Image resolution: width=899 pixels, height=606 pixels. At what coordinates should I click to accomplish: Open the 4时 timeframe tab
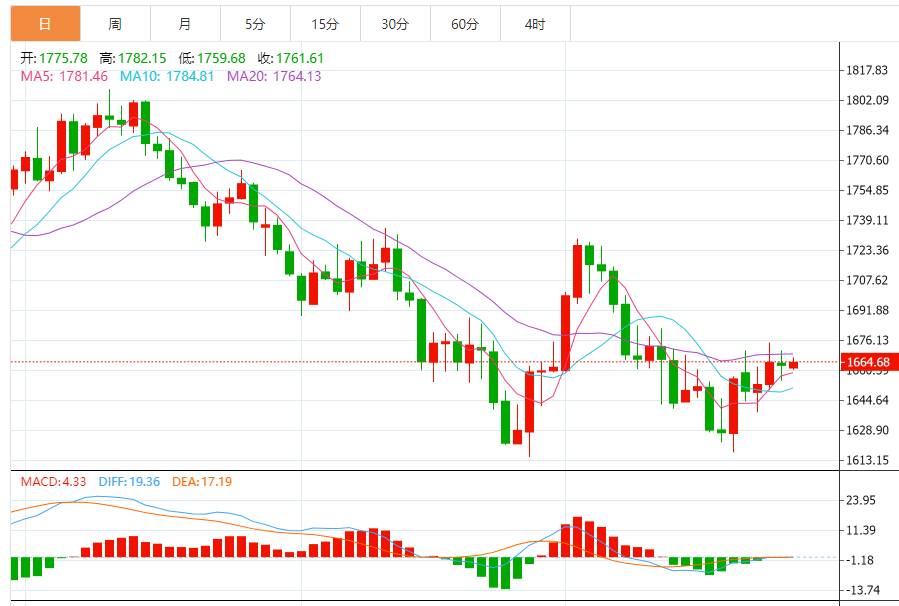[535, 24]
